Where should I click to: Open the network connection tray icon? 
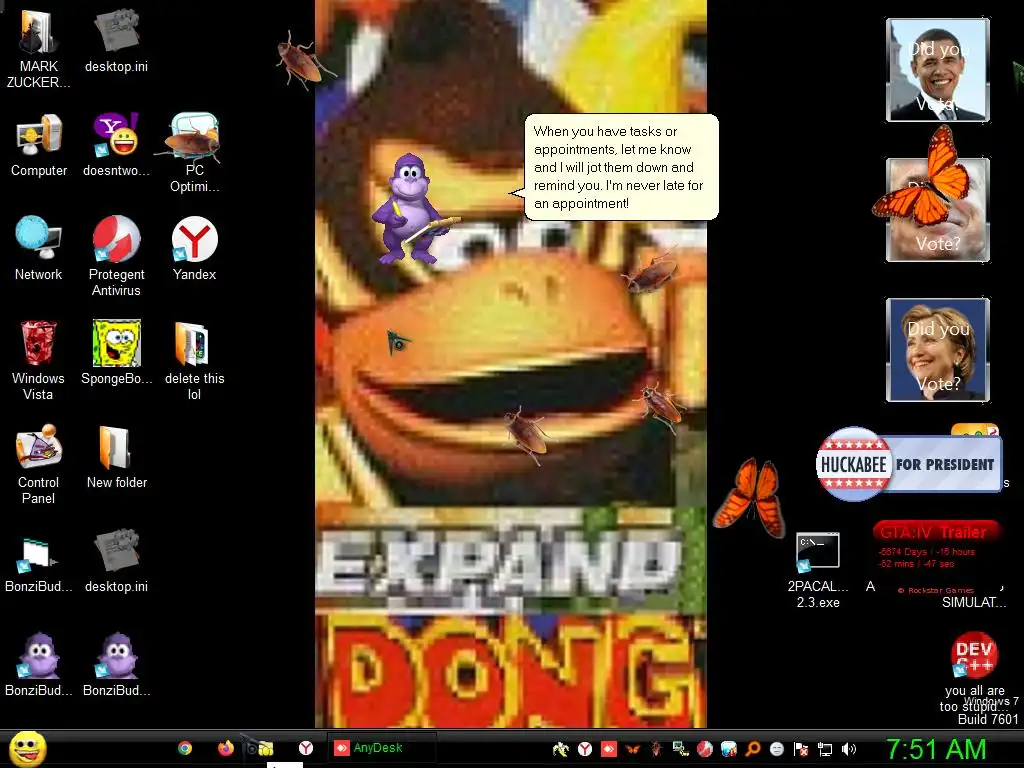coord(825,750)
